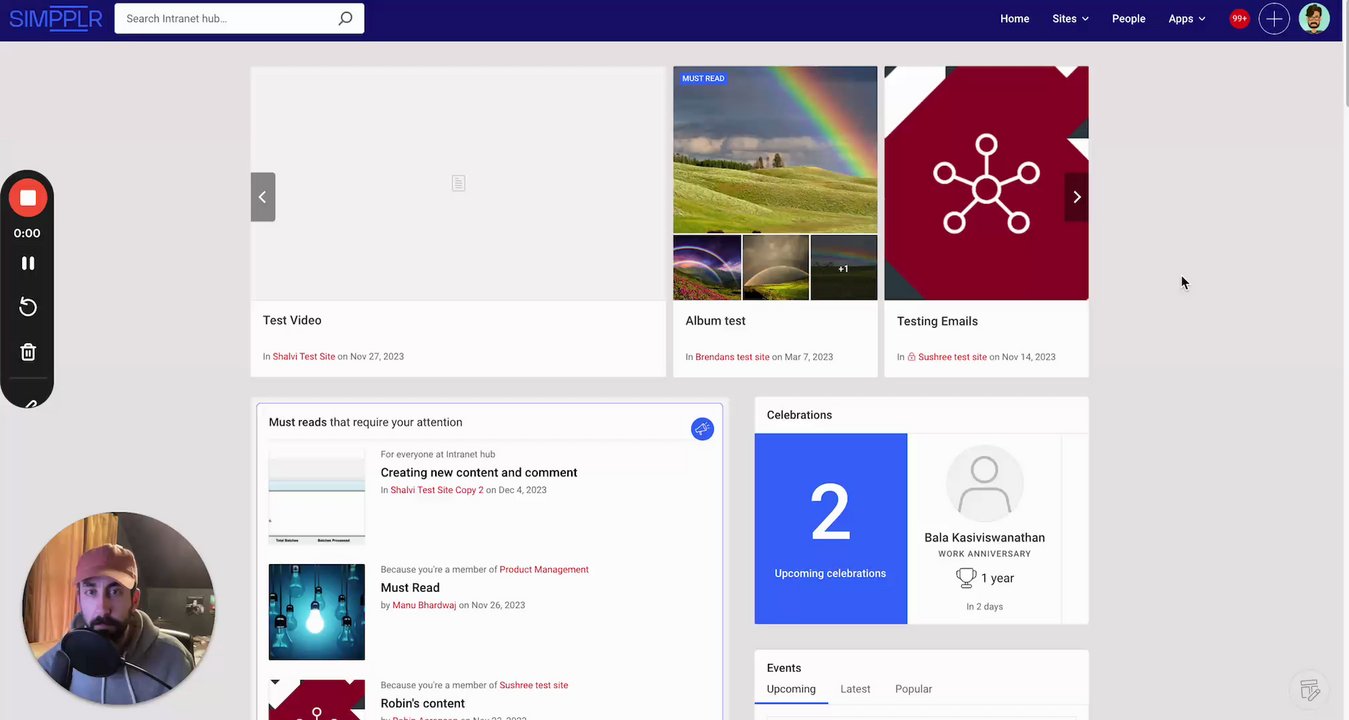Open the rainbow main album photo
The image size is (1349, 720).
tap(775, 150)
